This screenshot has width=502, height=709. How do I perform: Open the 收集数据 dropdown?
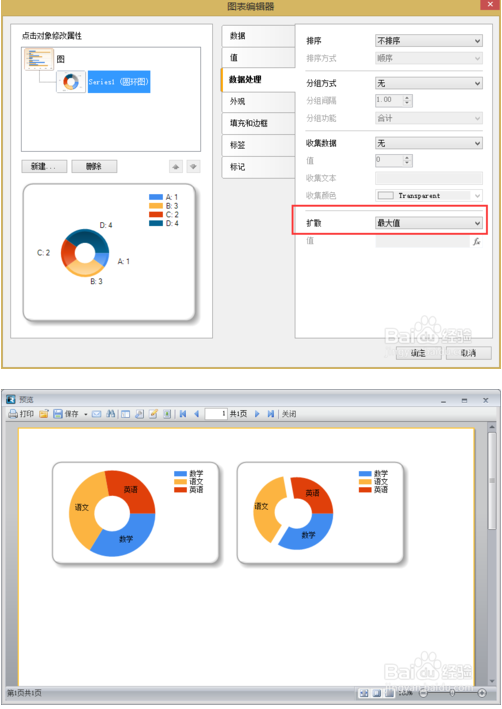[x=429, y=143]
